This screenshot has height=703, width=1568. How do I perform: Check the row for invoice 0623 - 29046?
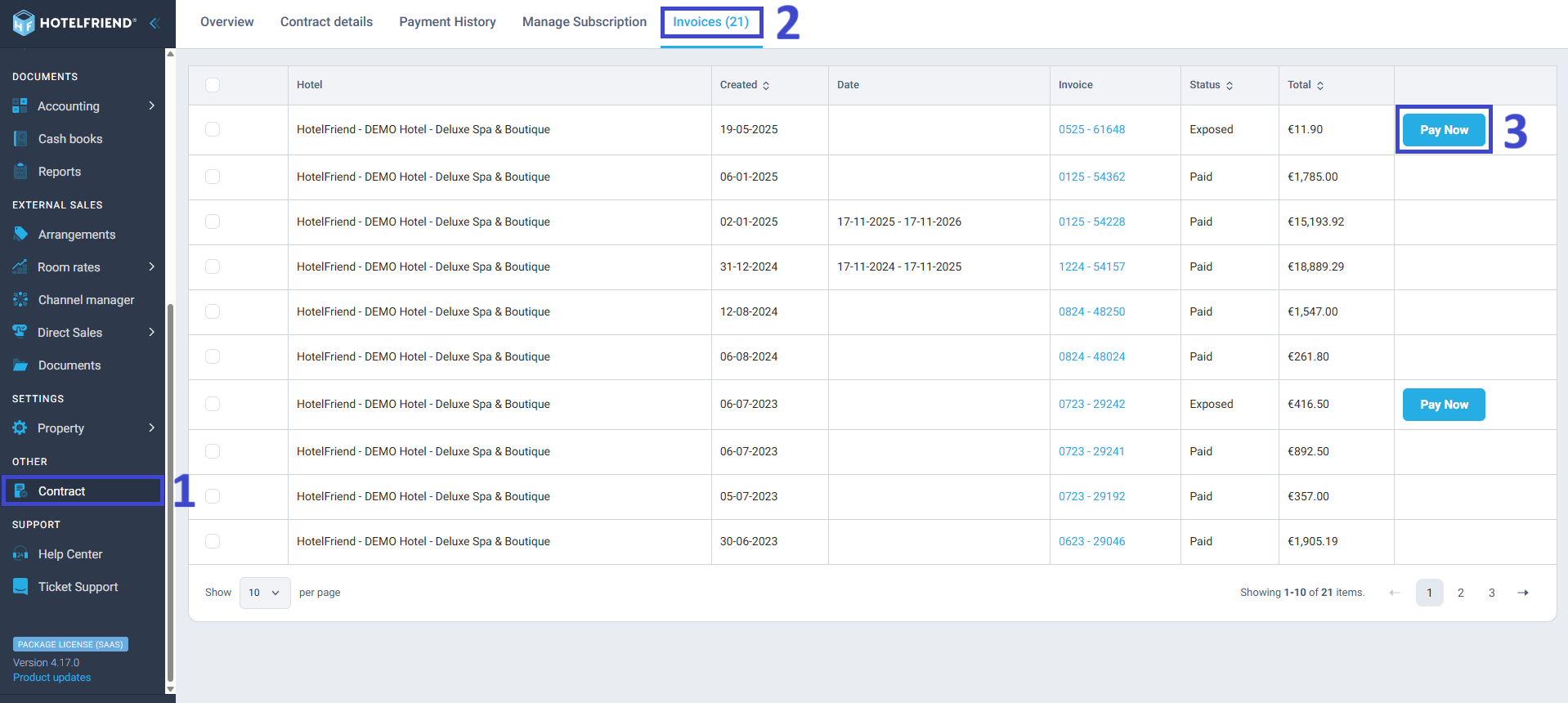(213, 541)
